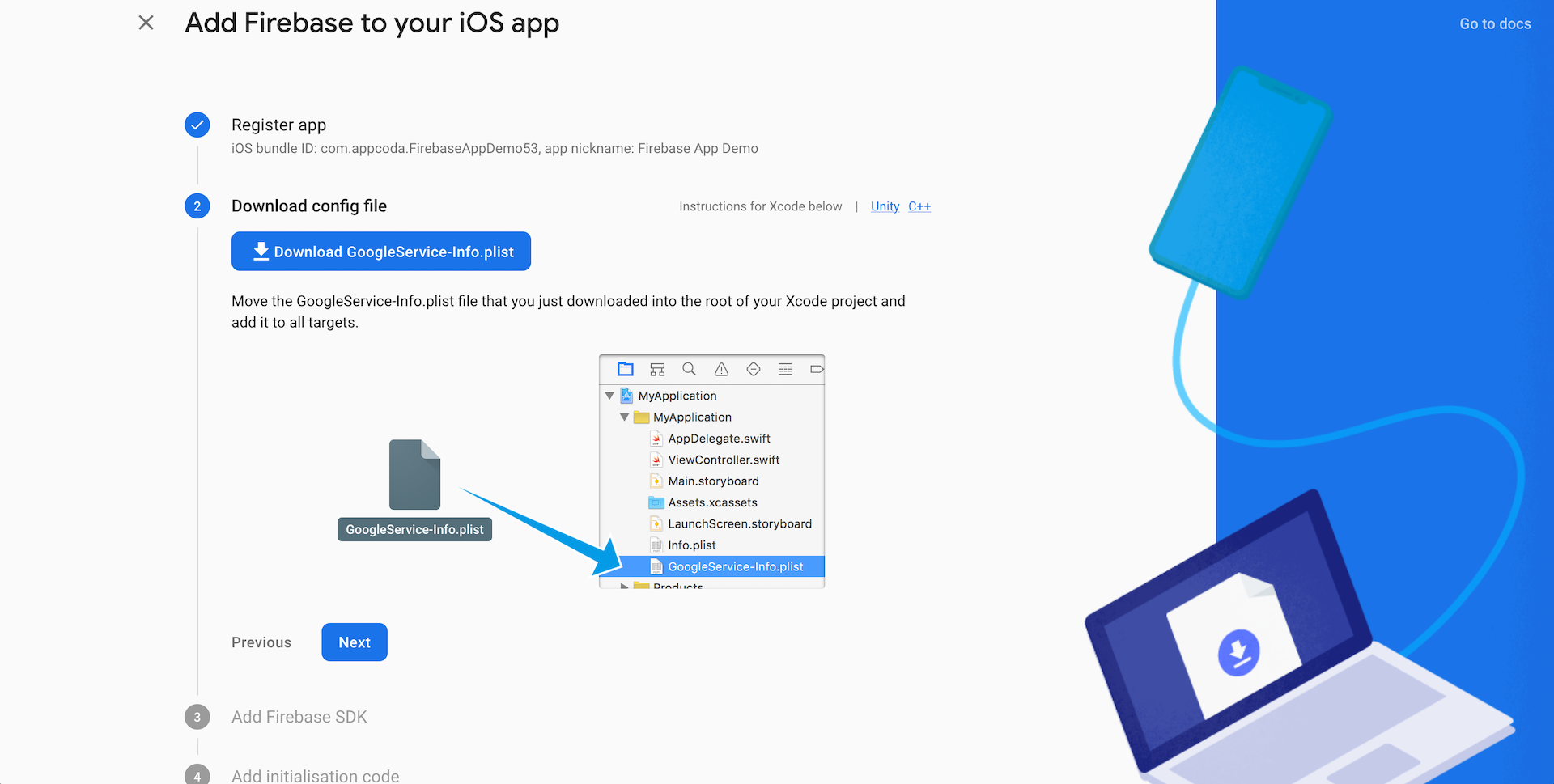1554x784 pixels.
Task: Select the highlighted GoogleService-Info.plist tree row
Action: tap(735, 567)
